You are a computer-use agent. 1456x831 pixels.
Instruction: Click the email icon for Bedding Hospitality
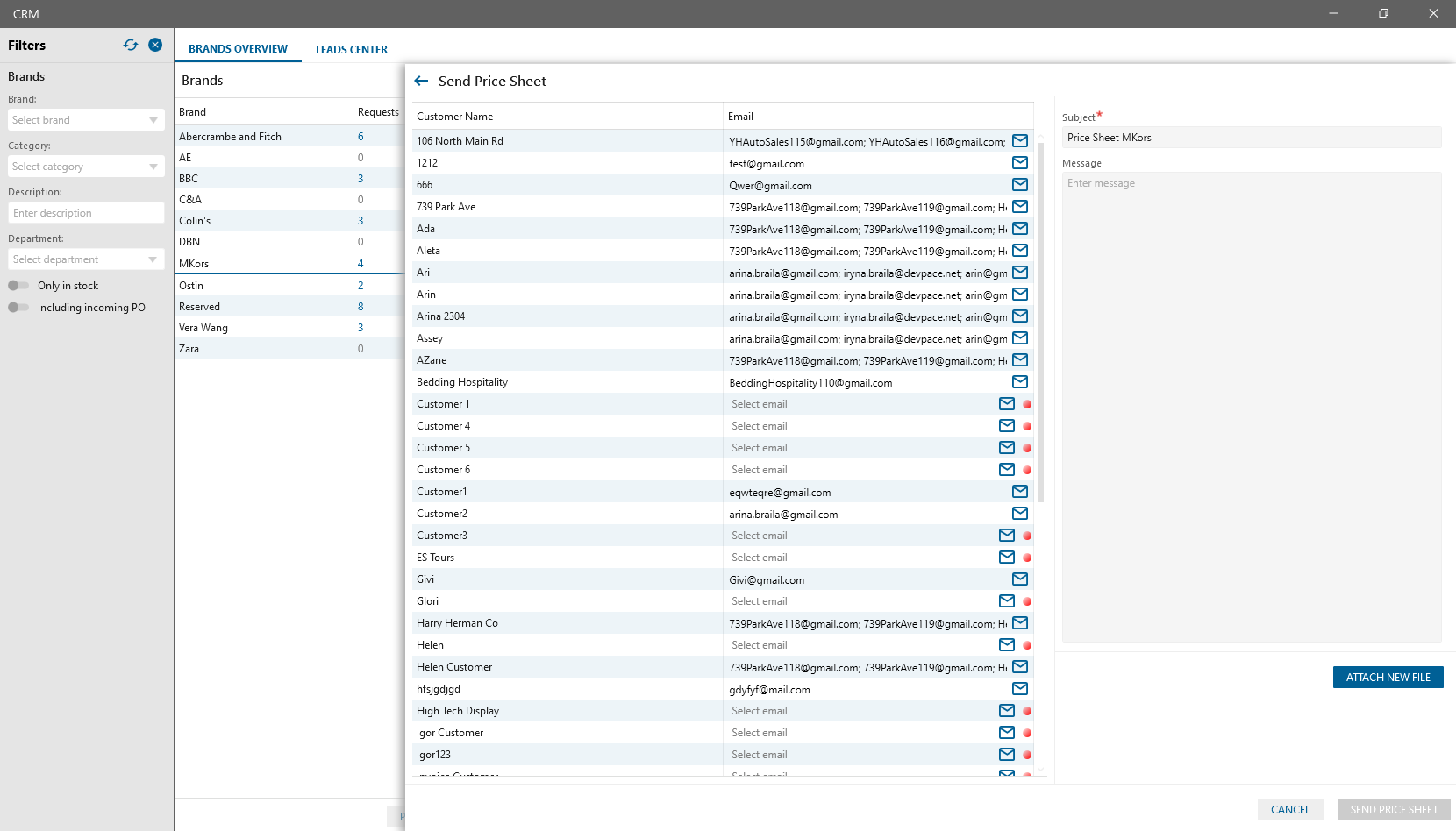tap(1020, 382)
